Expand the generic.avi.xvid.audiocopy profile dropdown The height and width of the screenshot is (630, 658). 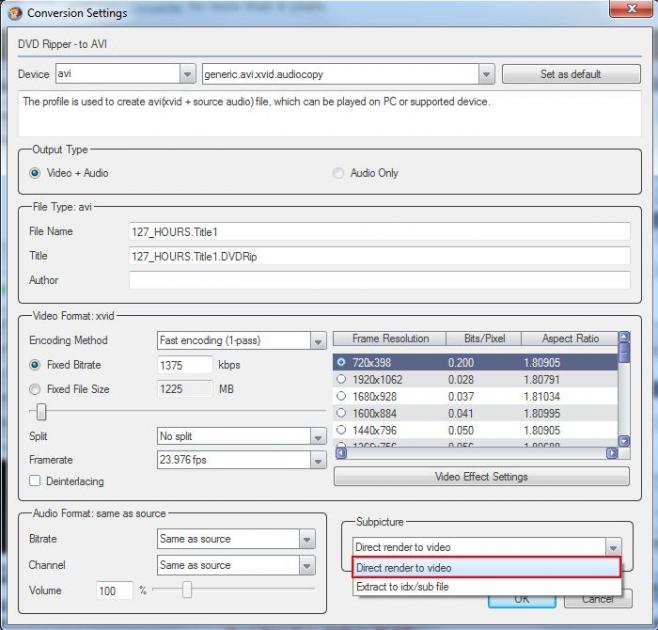[x=485, y=74]
